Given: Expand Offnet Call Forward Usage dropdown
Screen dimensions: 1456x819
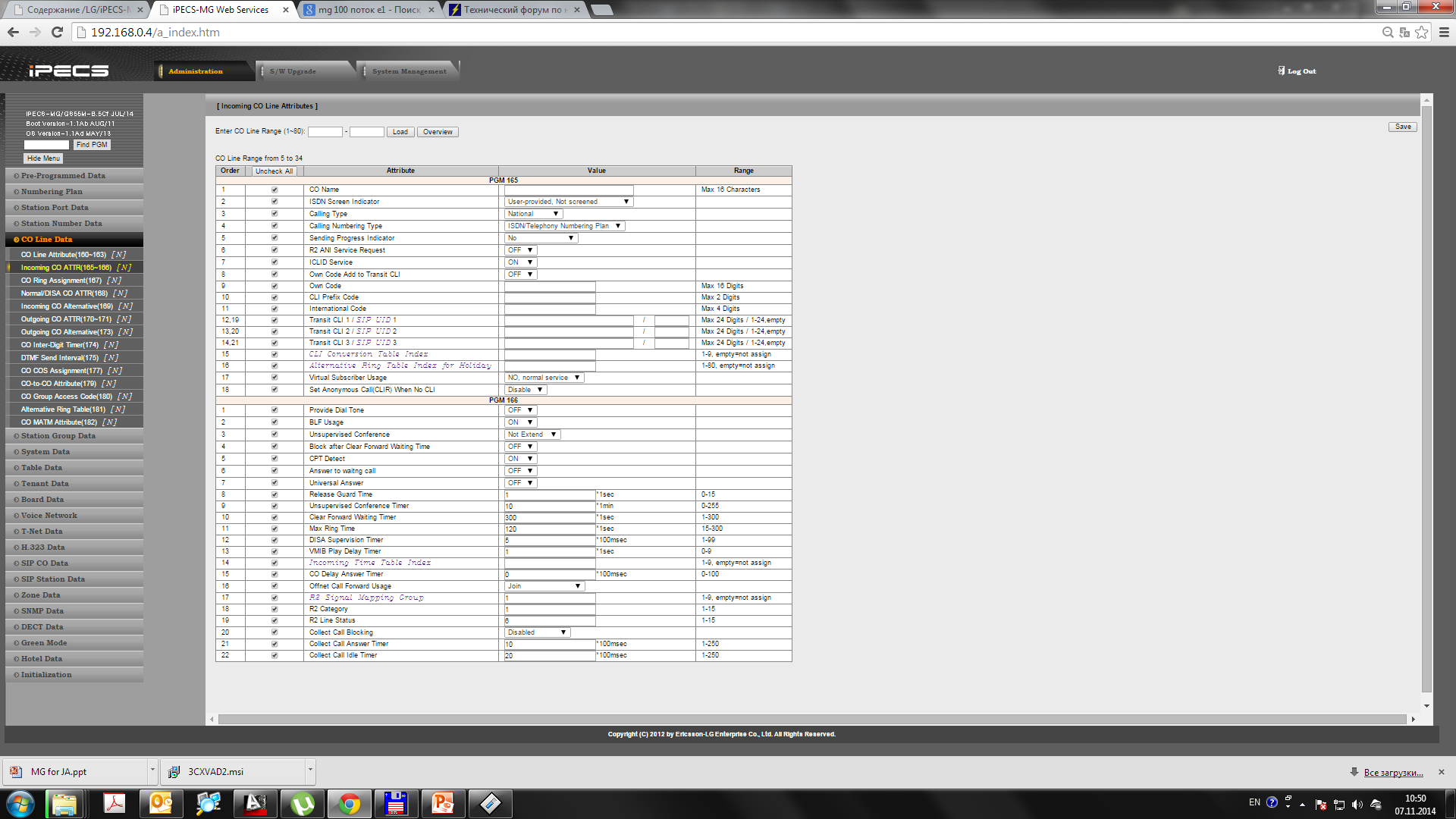Looking at the screenshot, I should tap(544, 586).
